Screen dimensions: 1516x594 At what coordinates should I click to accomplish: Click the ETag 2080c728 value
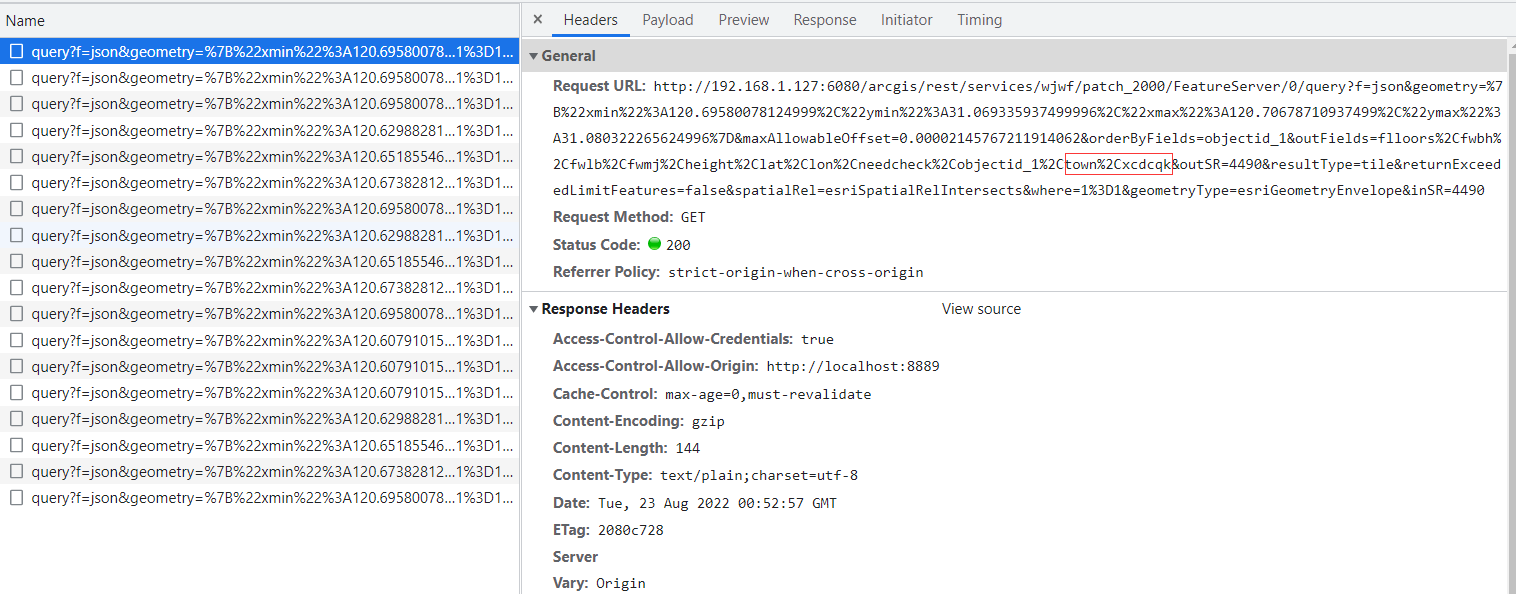click(631, 530)
